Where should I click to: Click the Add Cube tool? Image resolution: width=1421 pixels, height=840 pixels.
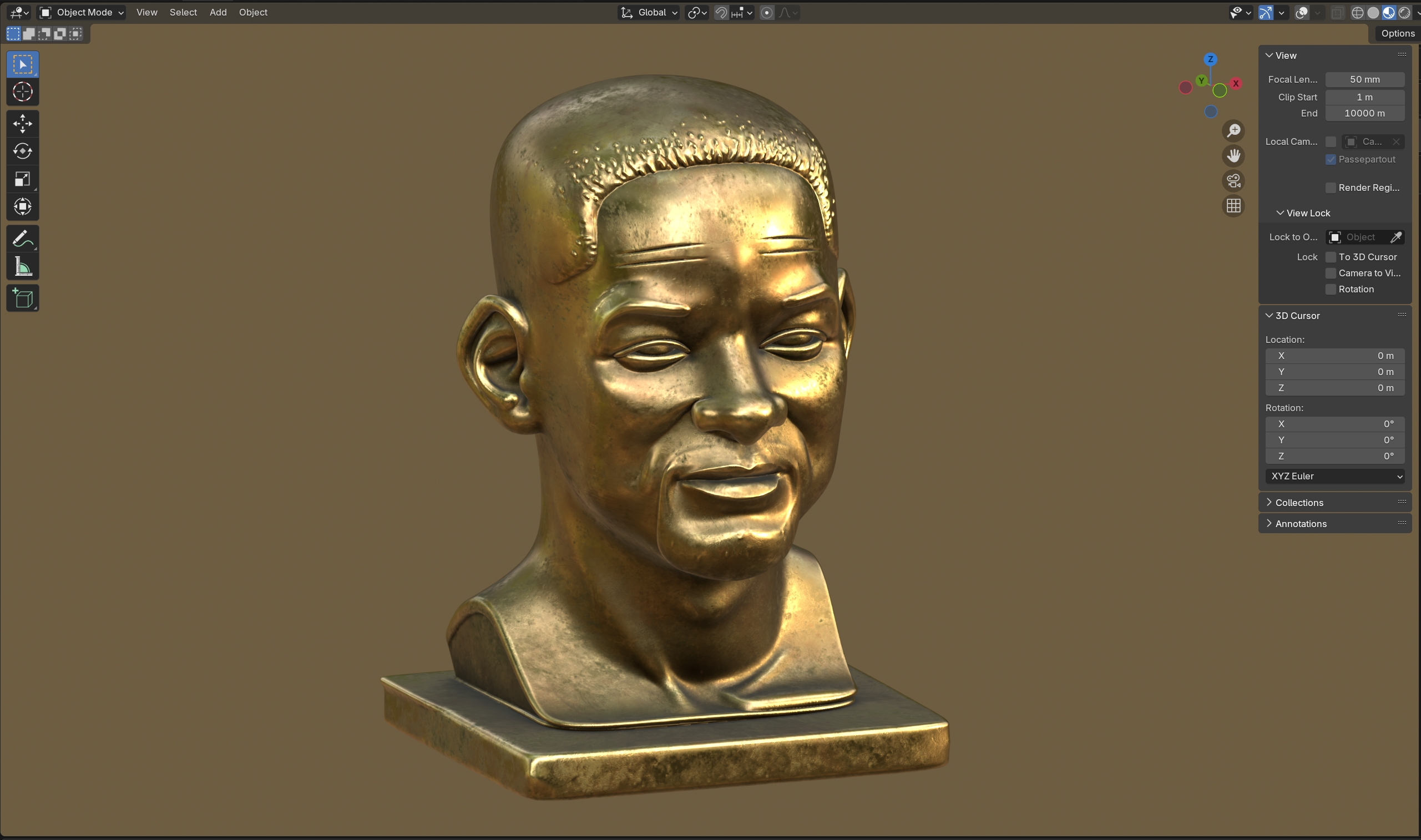[23, 298]
